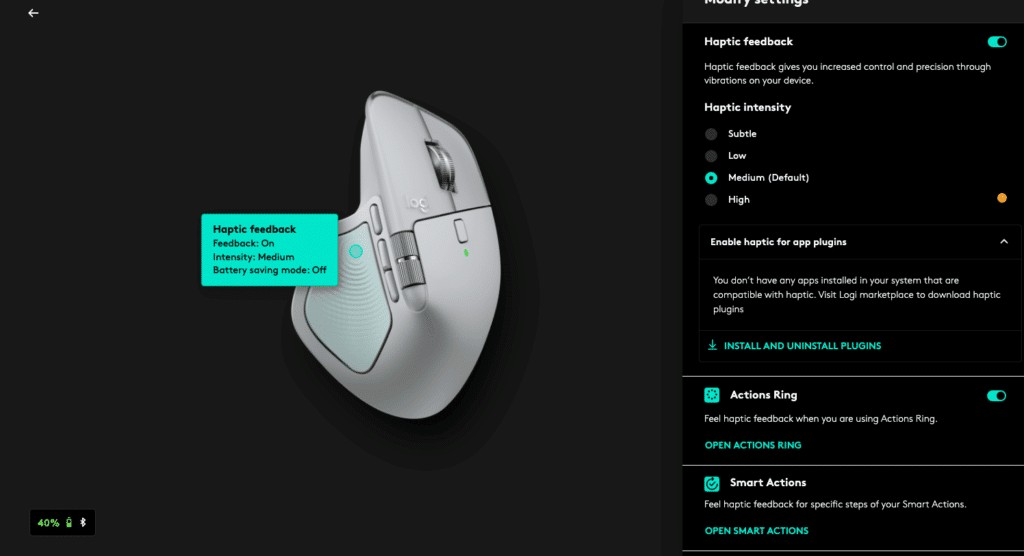Click Enable haptic for app plugins header

point(860,242)
